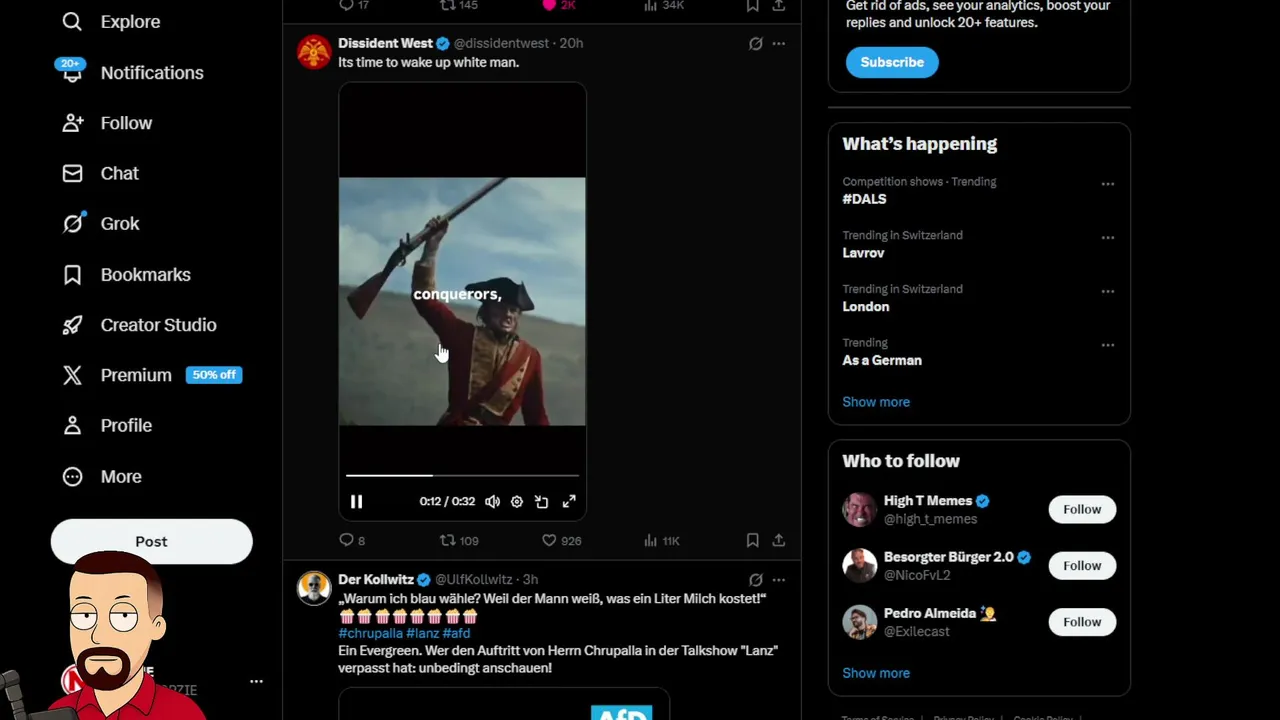The width and height of the screenshot is (1280, 720).
Task: Open more options for #DALS trend
Action: point(1107,184)
